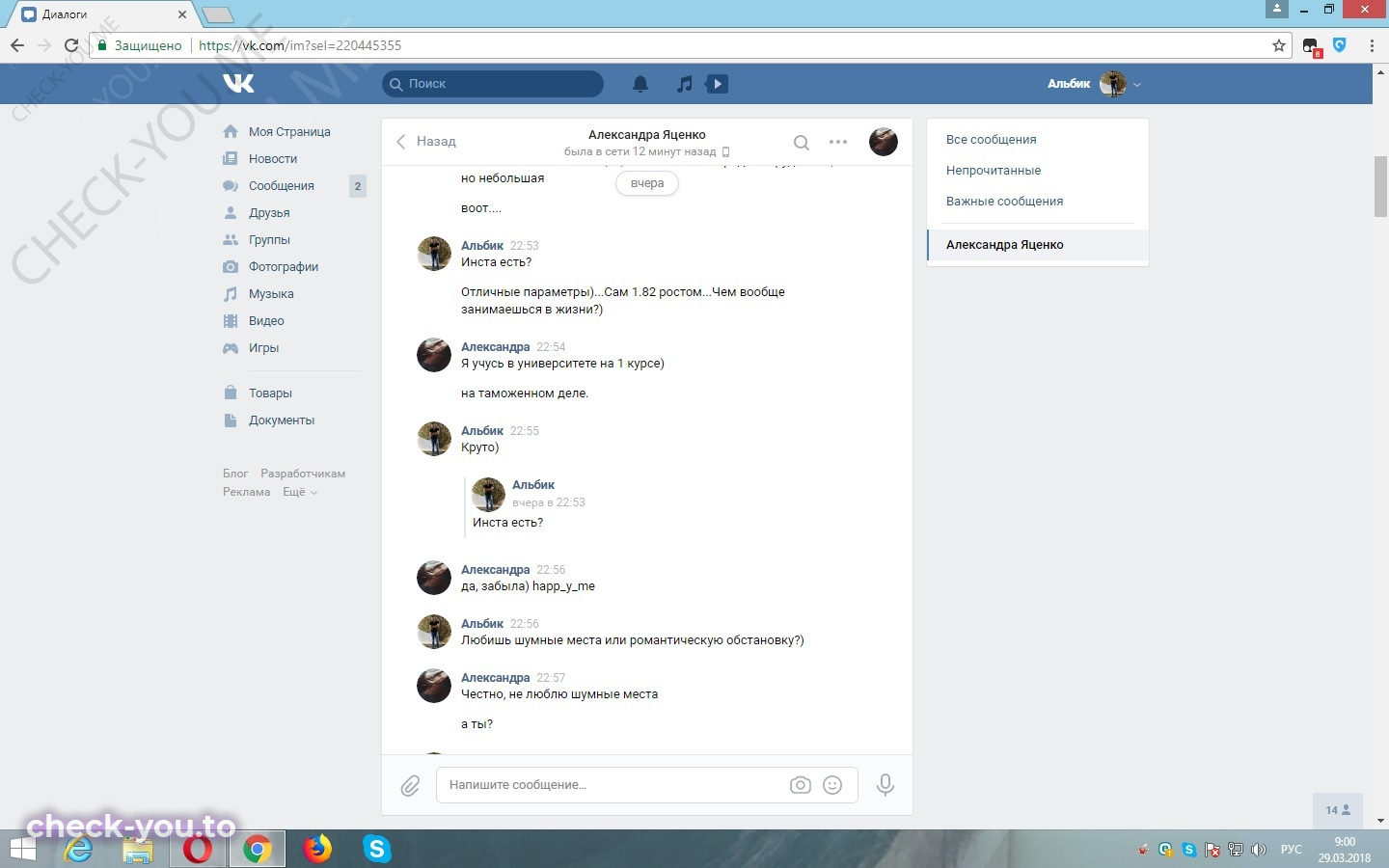Click Назад to return to dialogs
1389x868 pixels.
click(425, 142)
